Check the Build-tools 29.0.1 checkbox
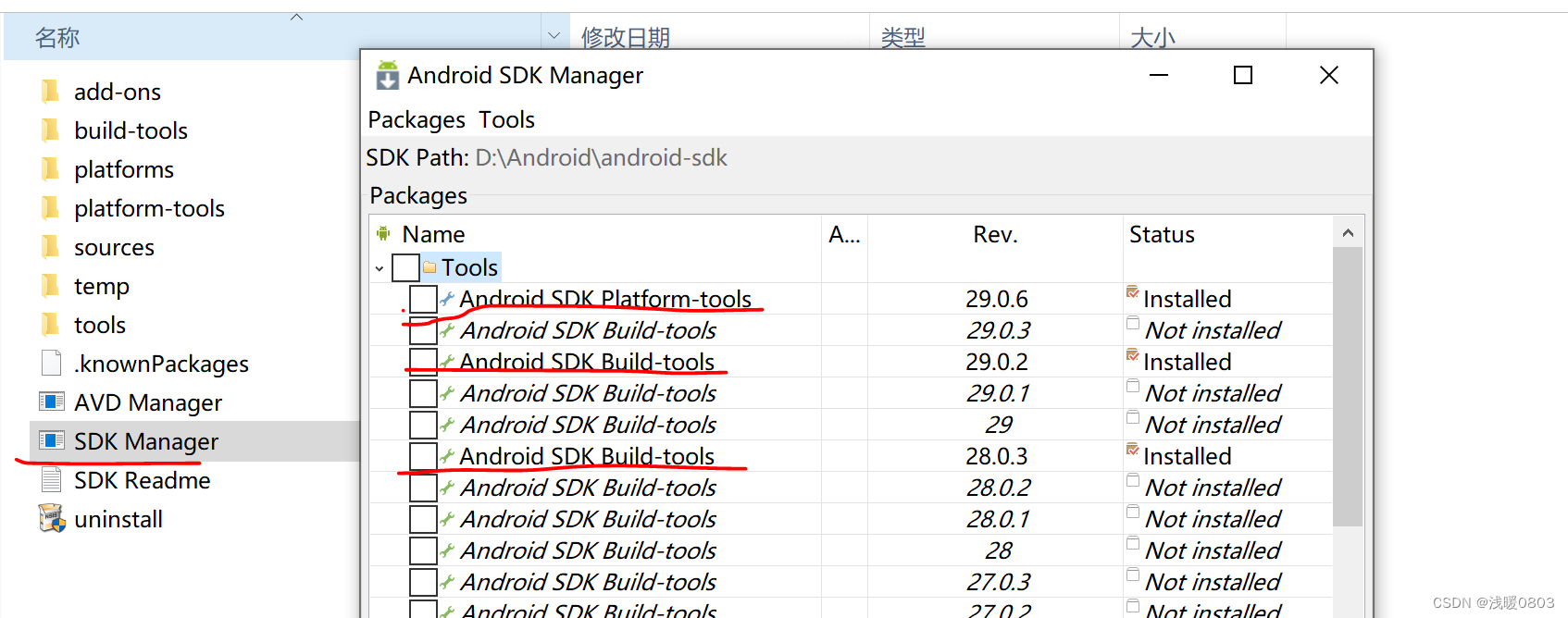 (423, 393)
